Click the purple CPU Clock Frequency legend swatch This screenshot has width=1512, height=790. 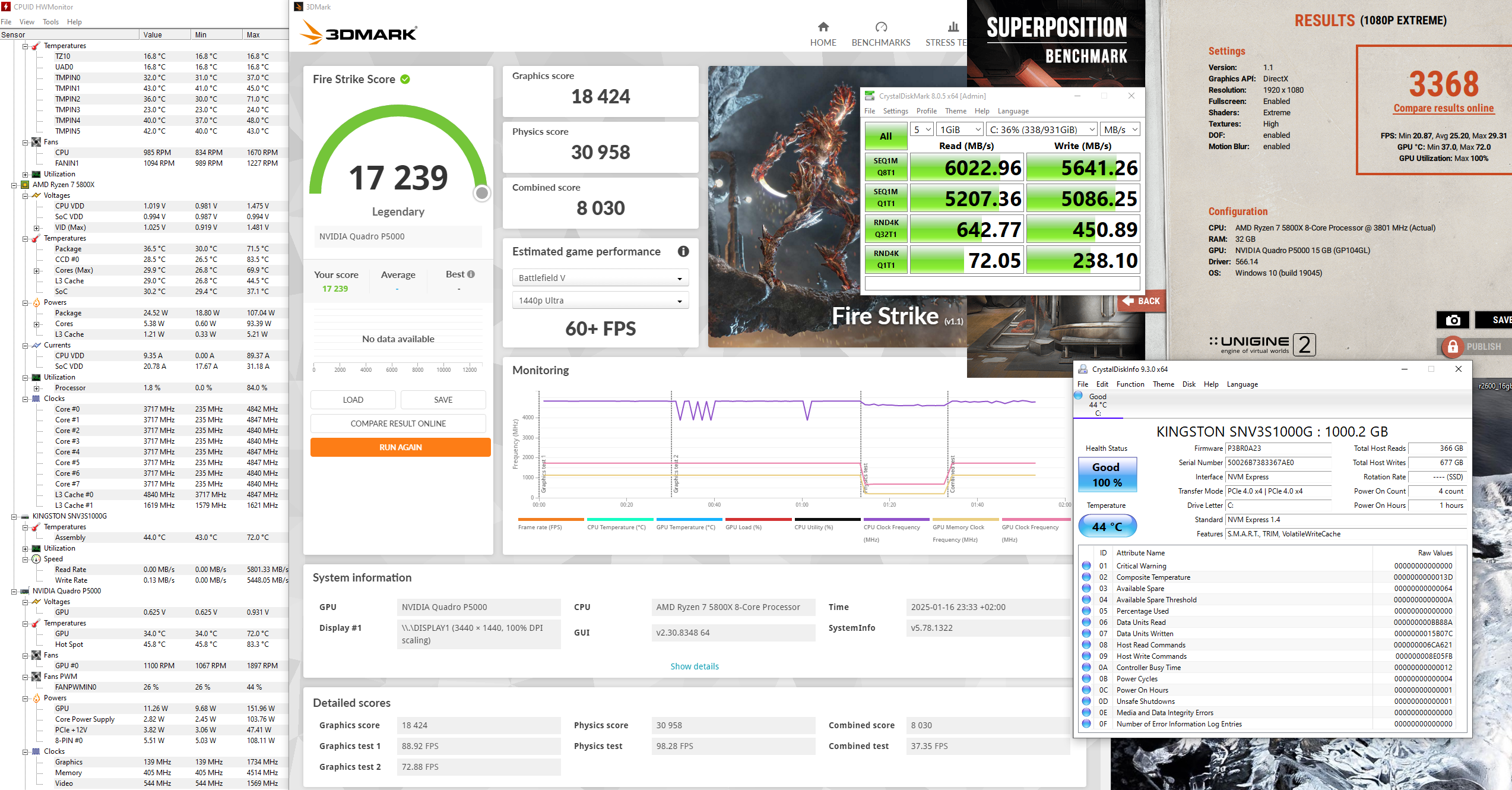coord(896,519)
